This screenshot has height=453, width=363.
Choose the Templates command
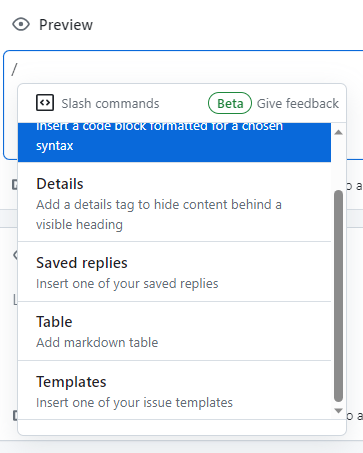174,390
